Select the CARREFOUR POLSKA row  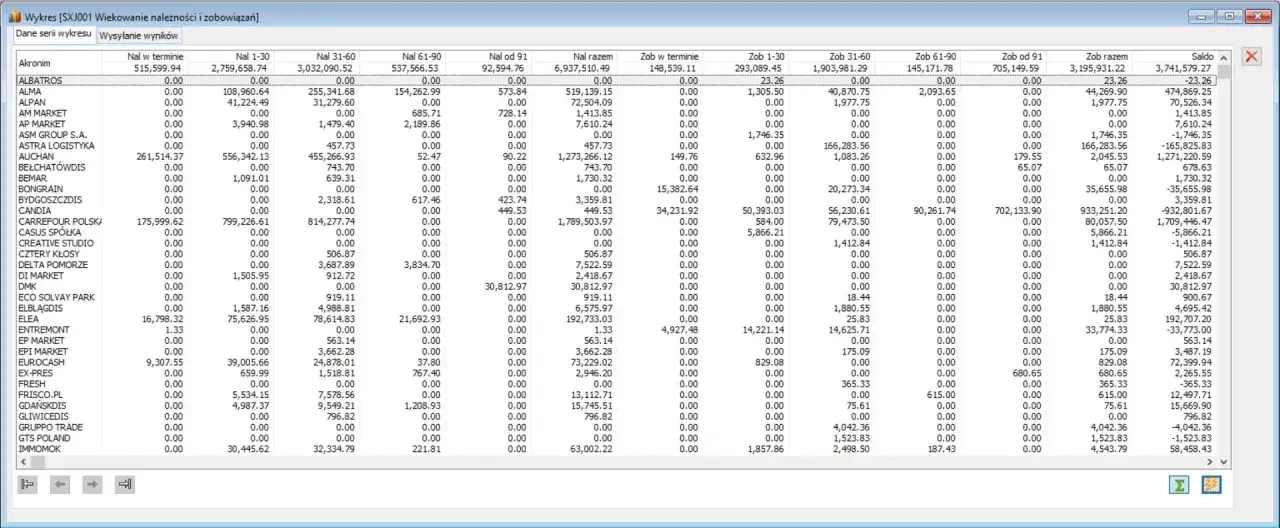(60, 221)
